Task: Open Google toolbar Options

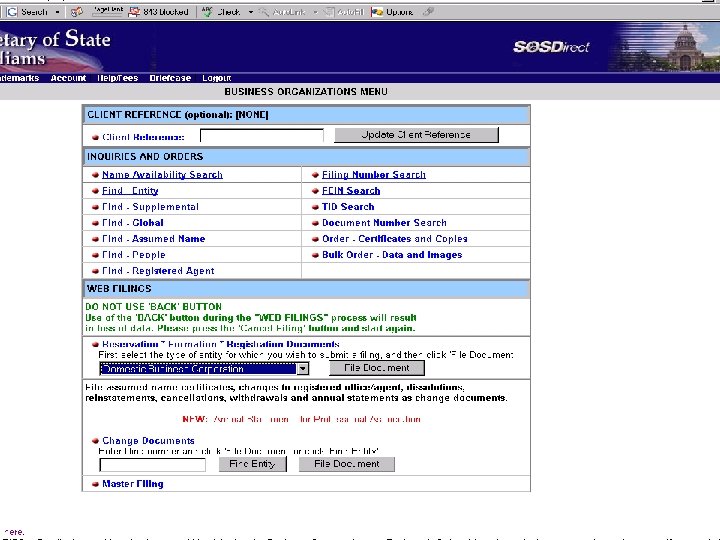Action: click(x=393, y=12)
